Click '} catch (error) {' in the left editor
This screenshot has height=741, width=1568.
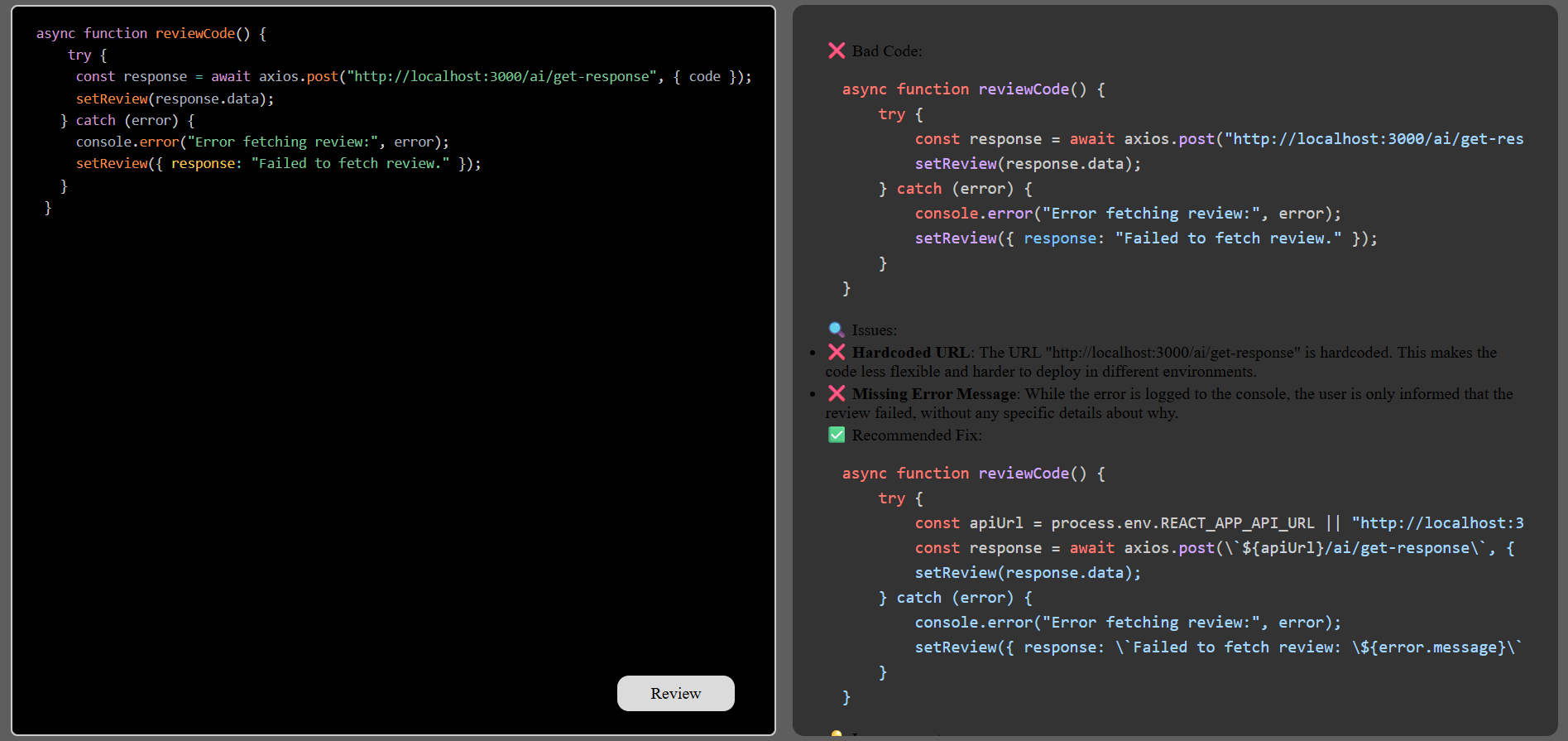(x=127, y=120)
